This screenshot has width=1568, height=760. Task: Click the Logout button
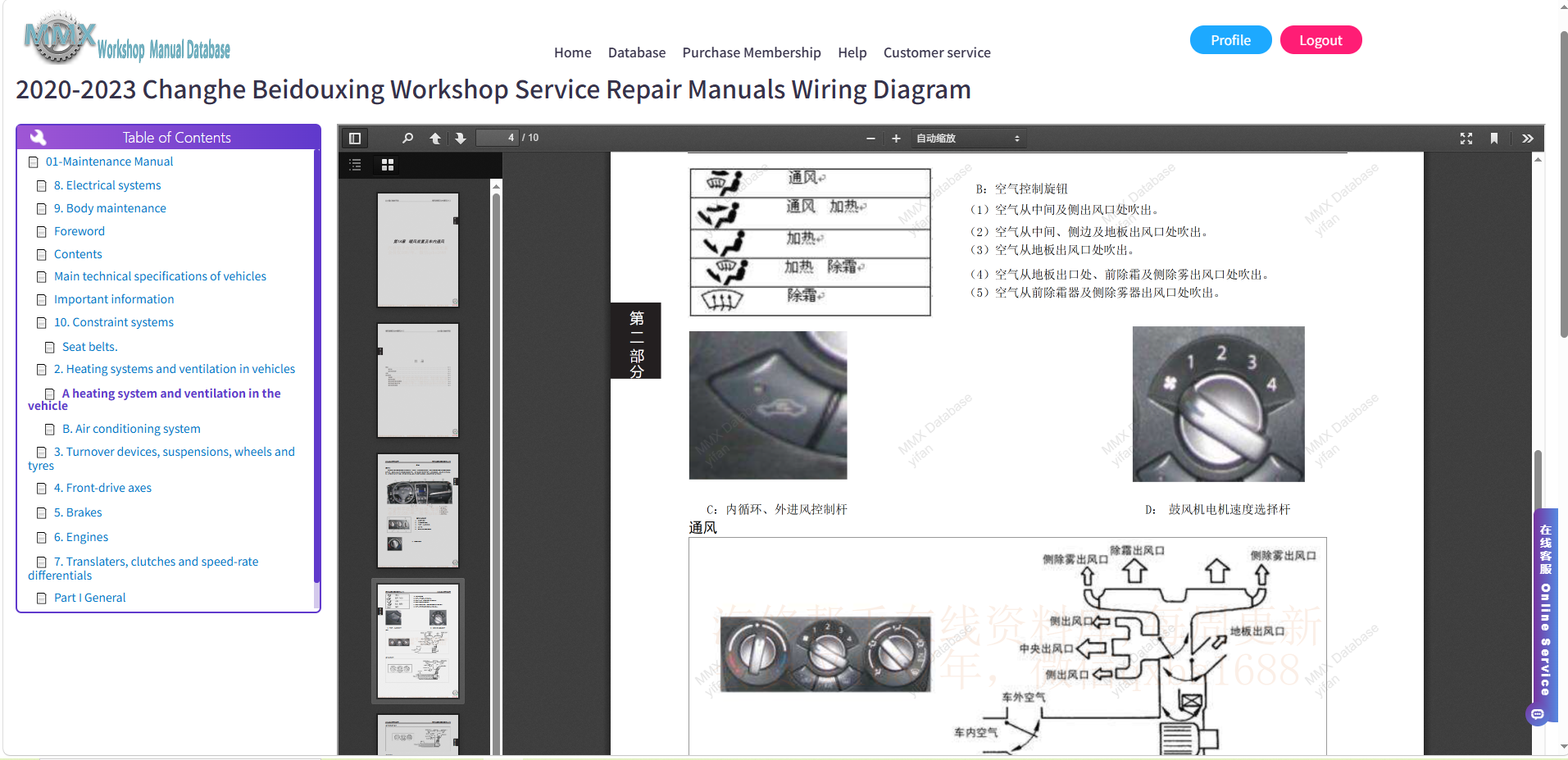(1320, 40)
